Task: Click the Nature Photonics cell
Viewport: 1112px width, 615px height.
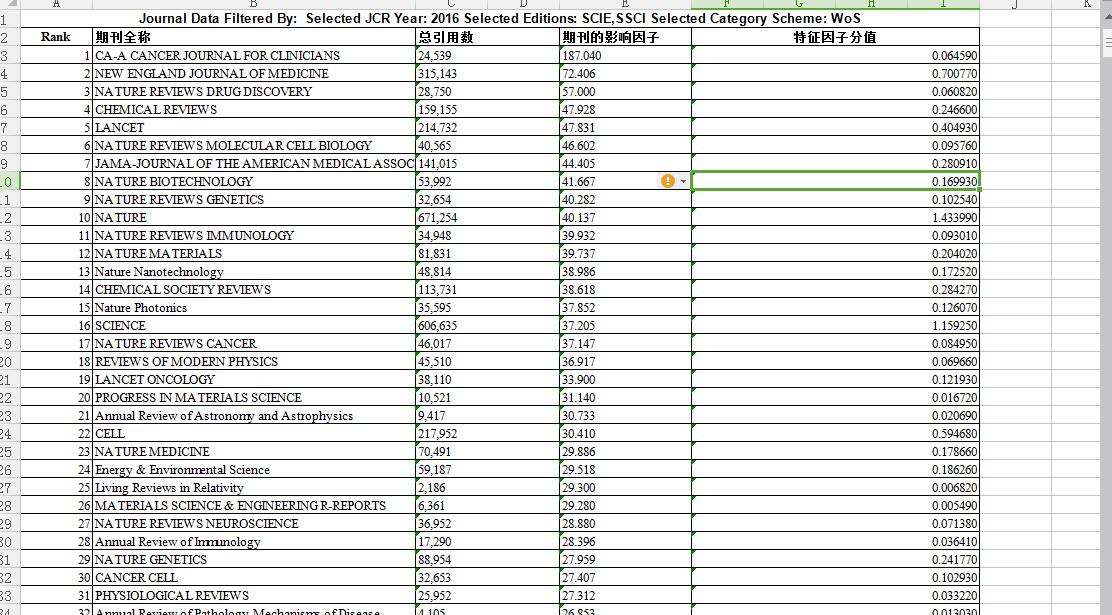Action: [x=254, y=308]
